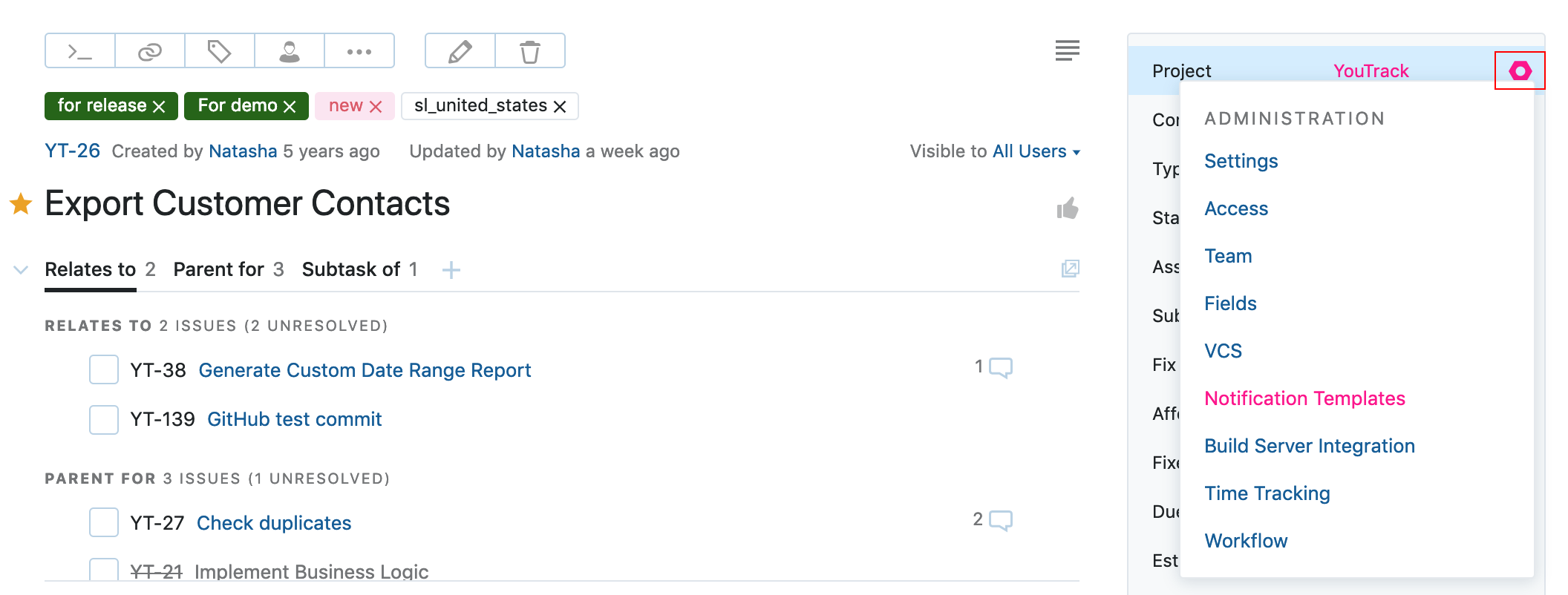Tick the checkbox beside YT-27
Viewport: 1568px width, 595px height.
point(104,522)
